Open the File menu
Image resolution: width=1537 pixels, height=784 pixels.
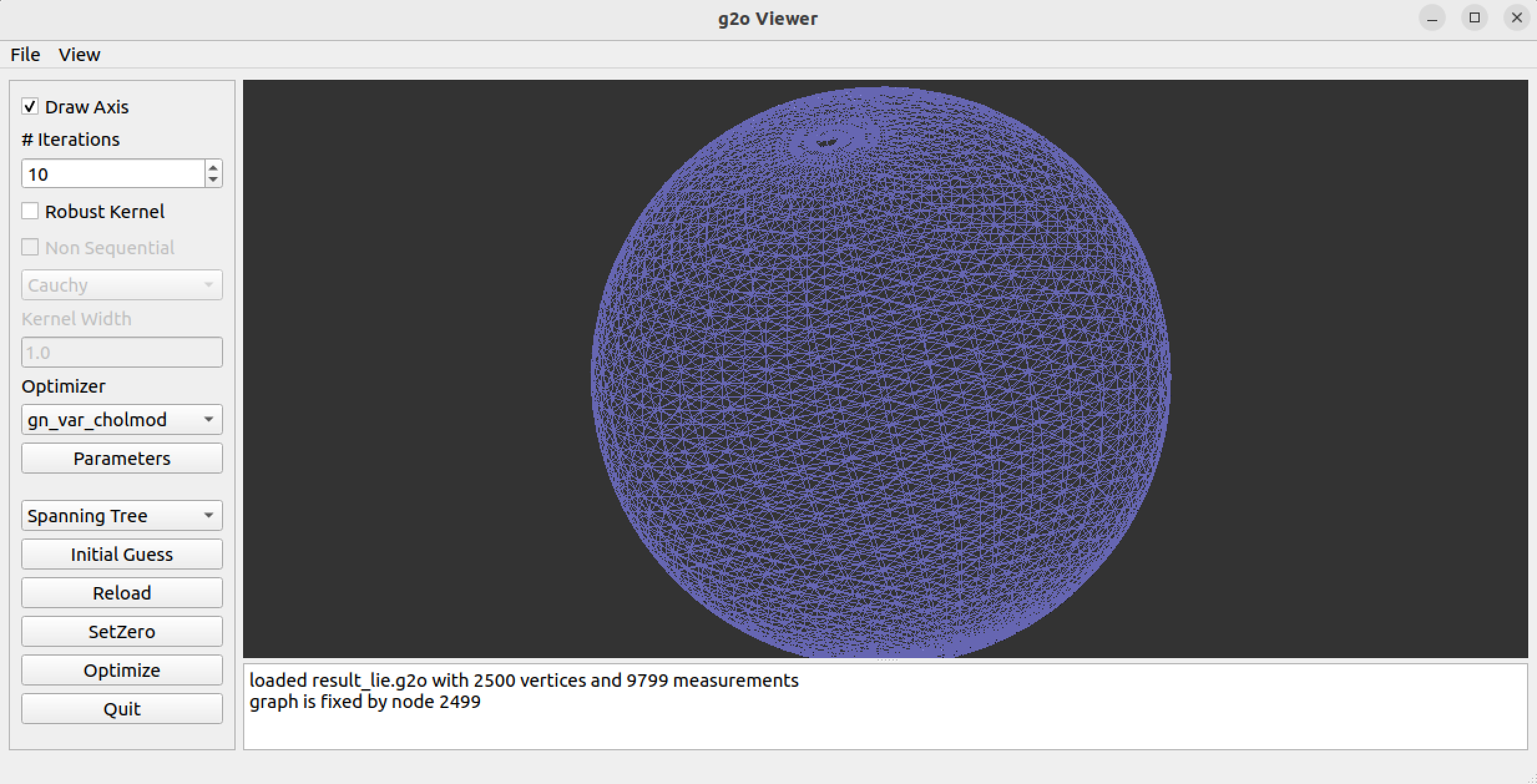click(x=25, y=55)
